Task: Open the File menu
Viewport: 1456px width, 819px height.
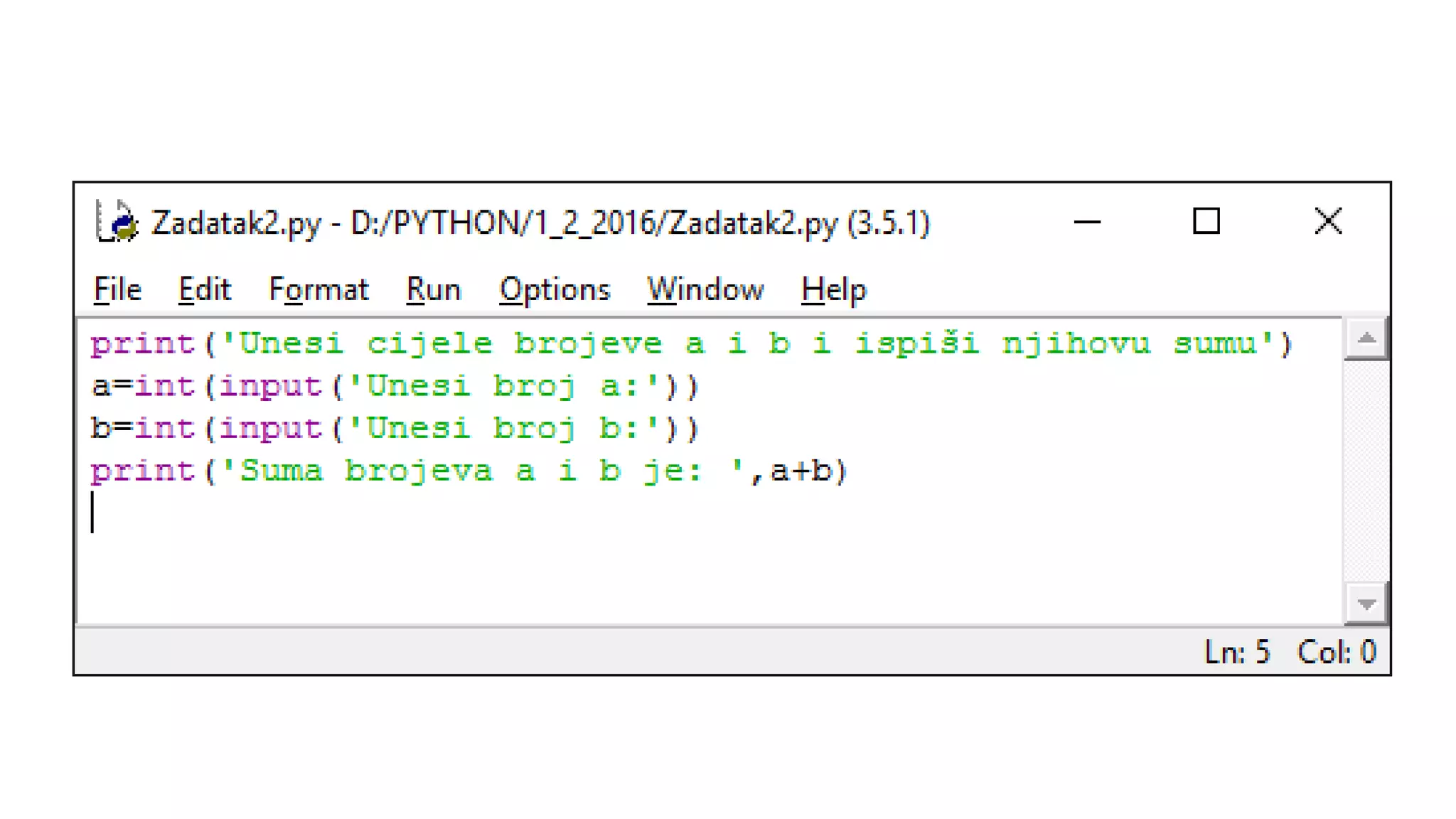Action: tap(117, 289)
